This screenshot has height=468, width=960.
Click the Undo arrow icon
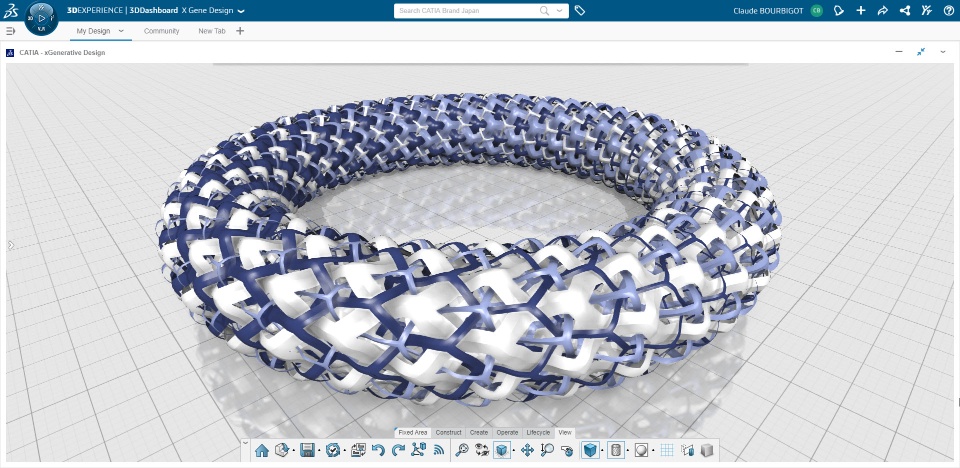[x=378, y=450]
